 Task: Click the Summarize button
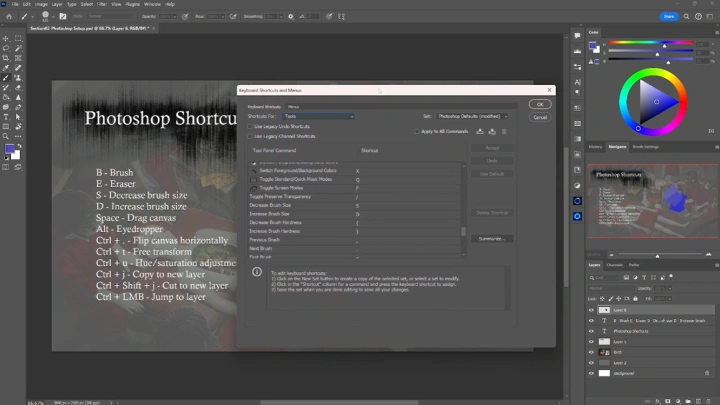pyautogui.click(x=492, y=239)
